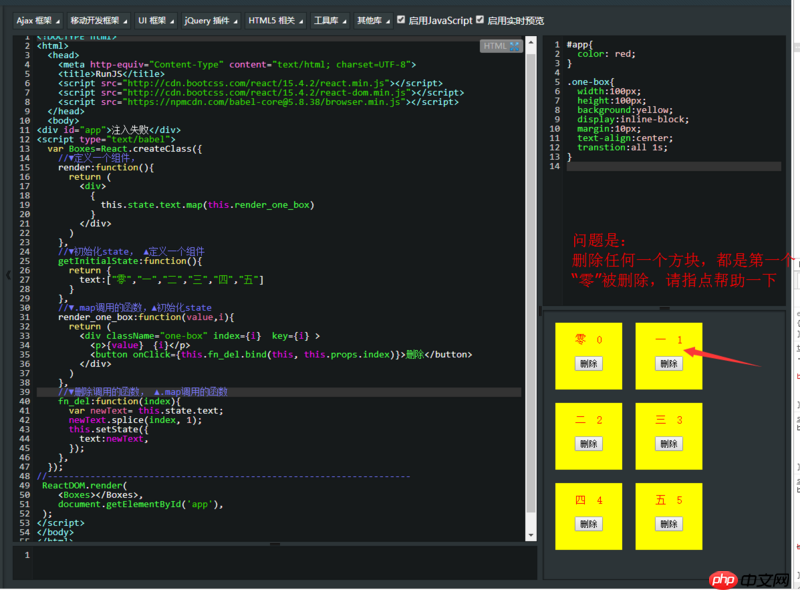The width and height of the screenshot is (800, 600).
Task: Click the 'render_one_box:function(value,i){' line
Action: coord(146,317)
